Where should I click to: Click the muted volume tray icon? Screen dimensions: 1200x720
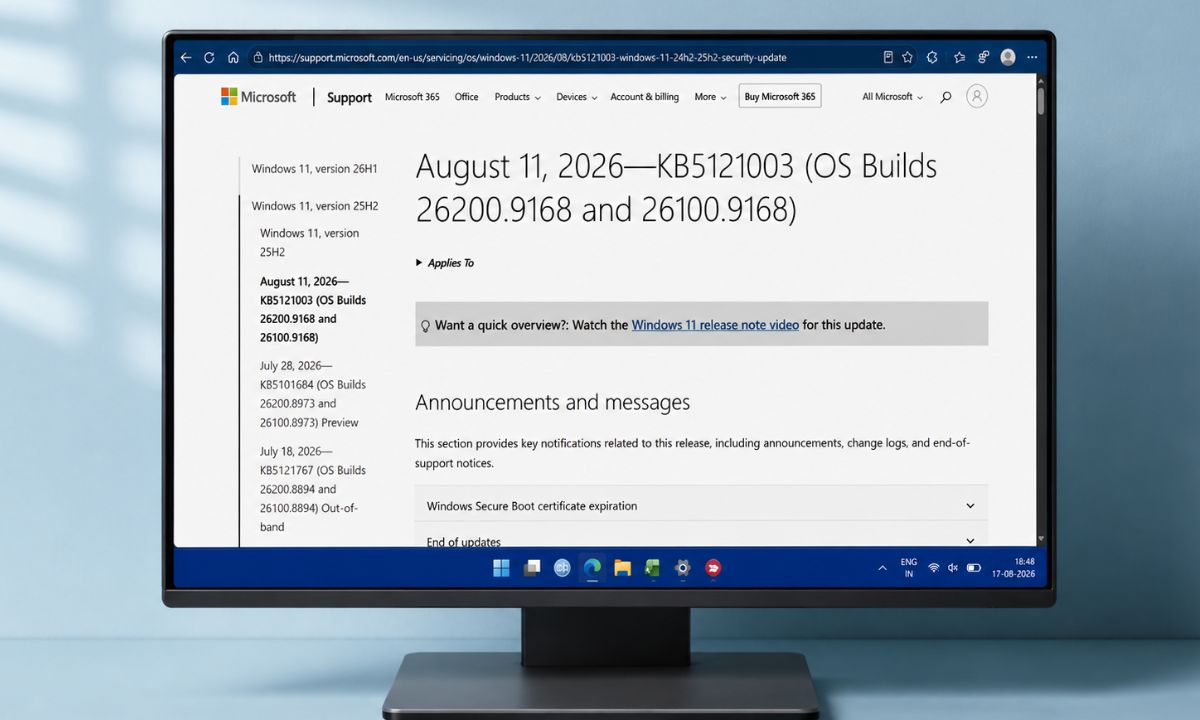[x=953, y=568]
